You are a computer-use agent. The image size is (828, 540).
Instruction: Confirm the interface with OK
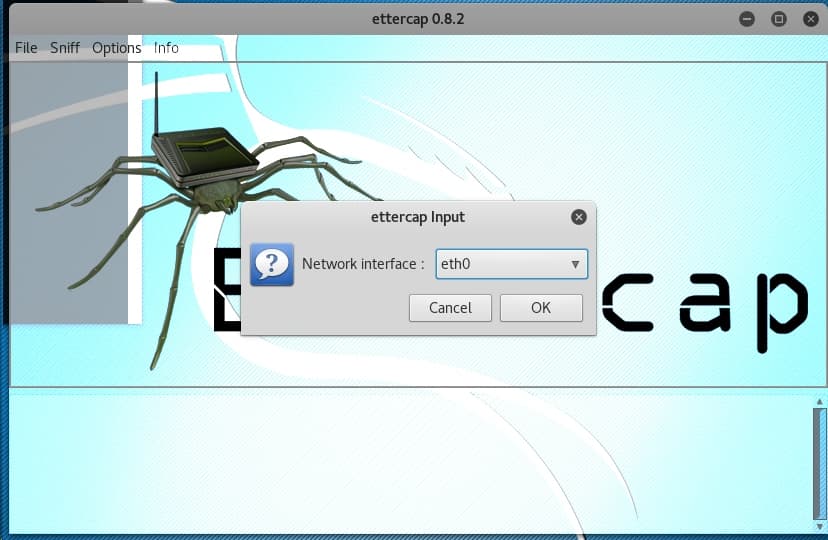click(x=541, y=308)
